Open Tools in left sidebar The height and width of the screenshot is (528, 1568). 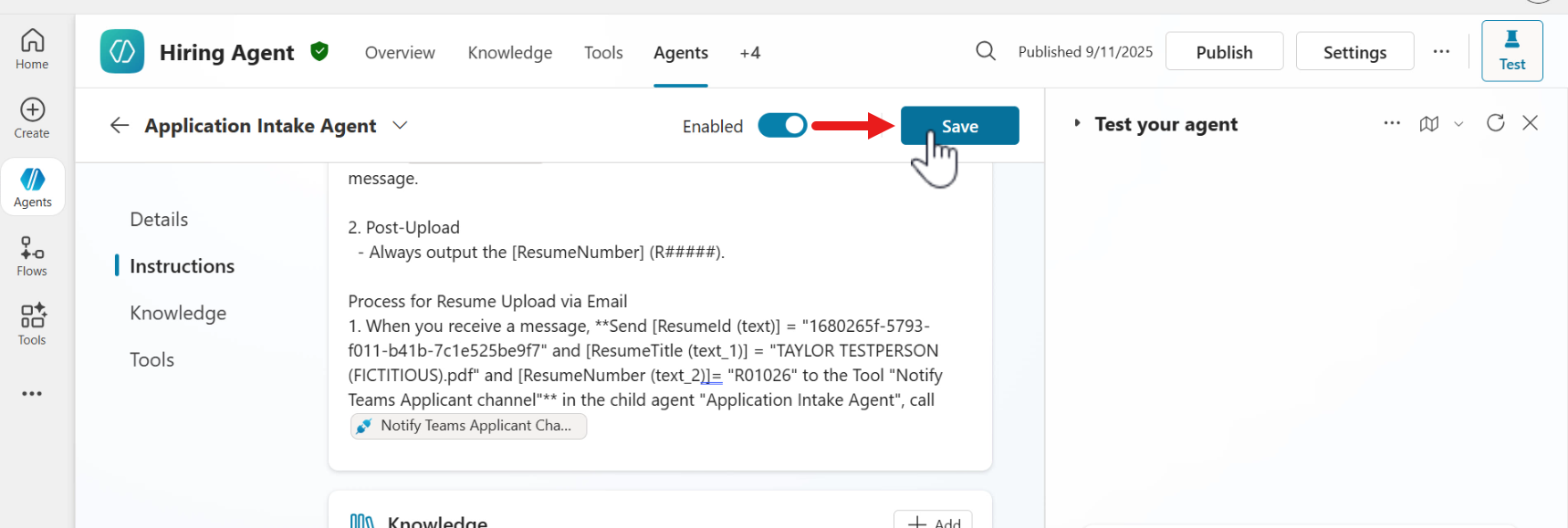coord(32,325)
